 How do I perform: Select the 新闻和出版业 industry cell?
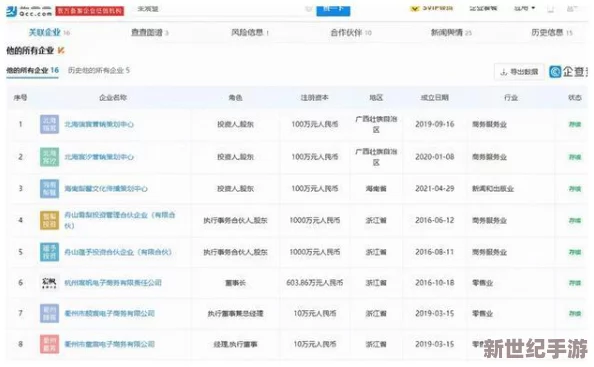point(493,189)
